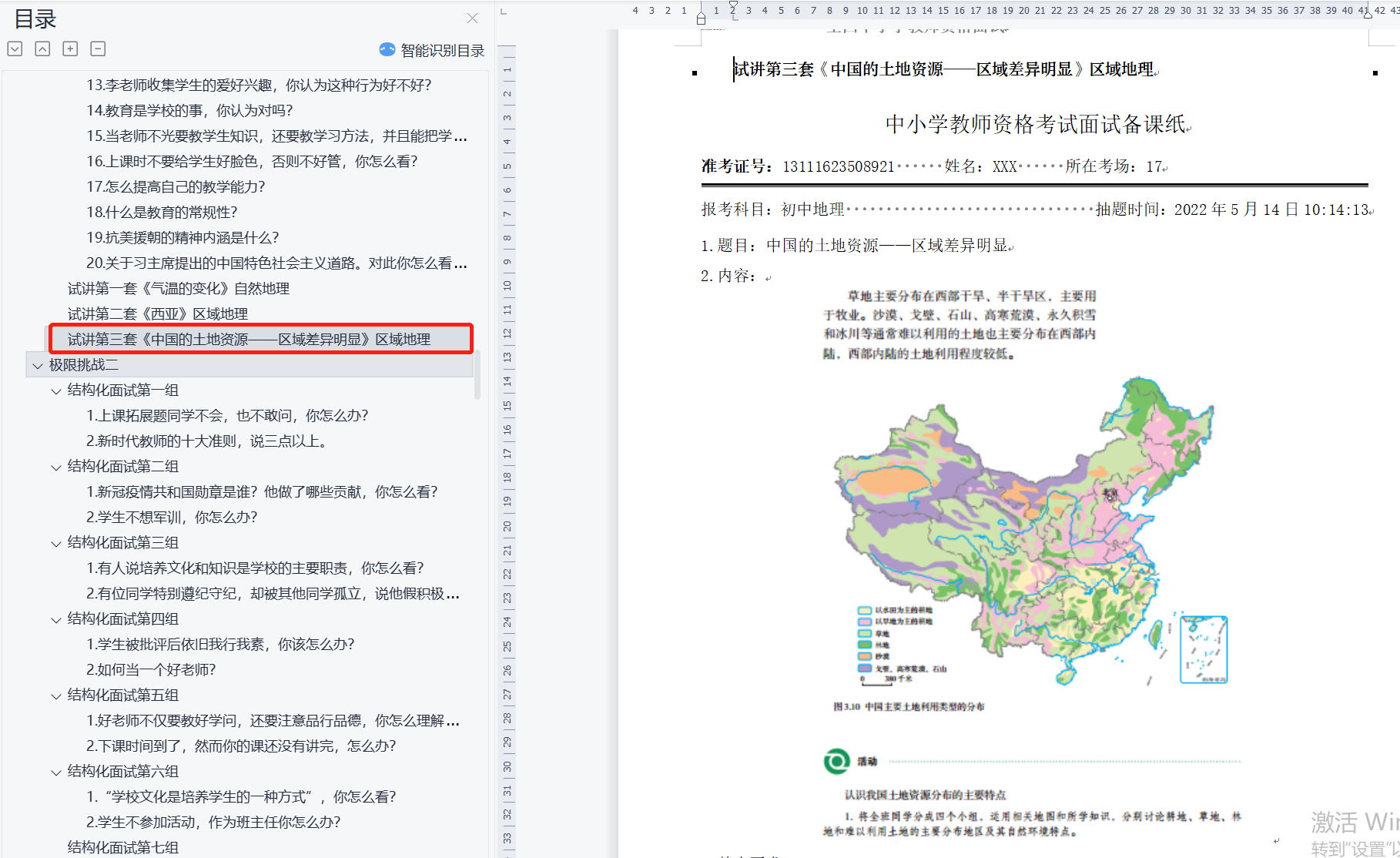
Task: Close the 目录 navigation pane
Action: coord(472,18)
